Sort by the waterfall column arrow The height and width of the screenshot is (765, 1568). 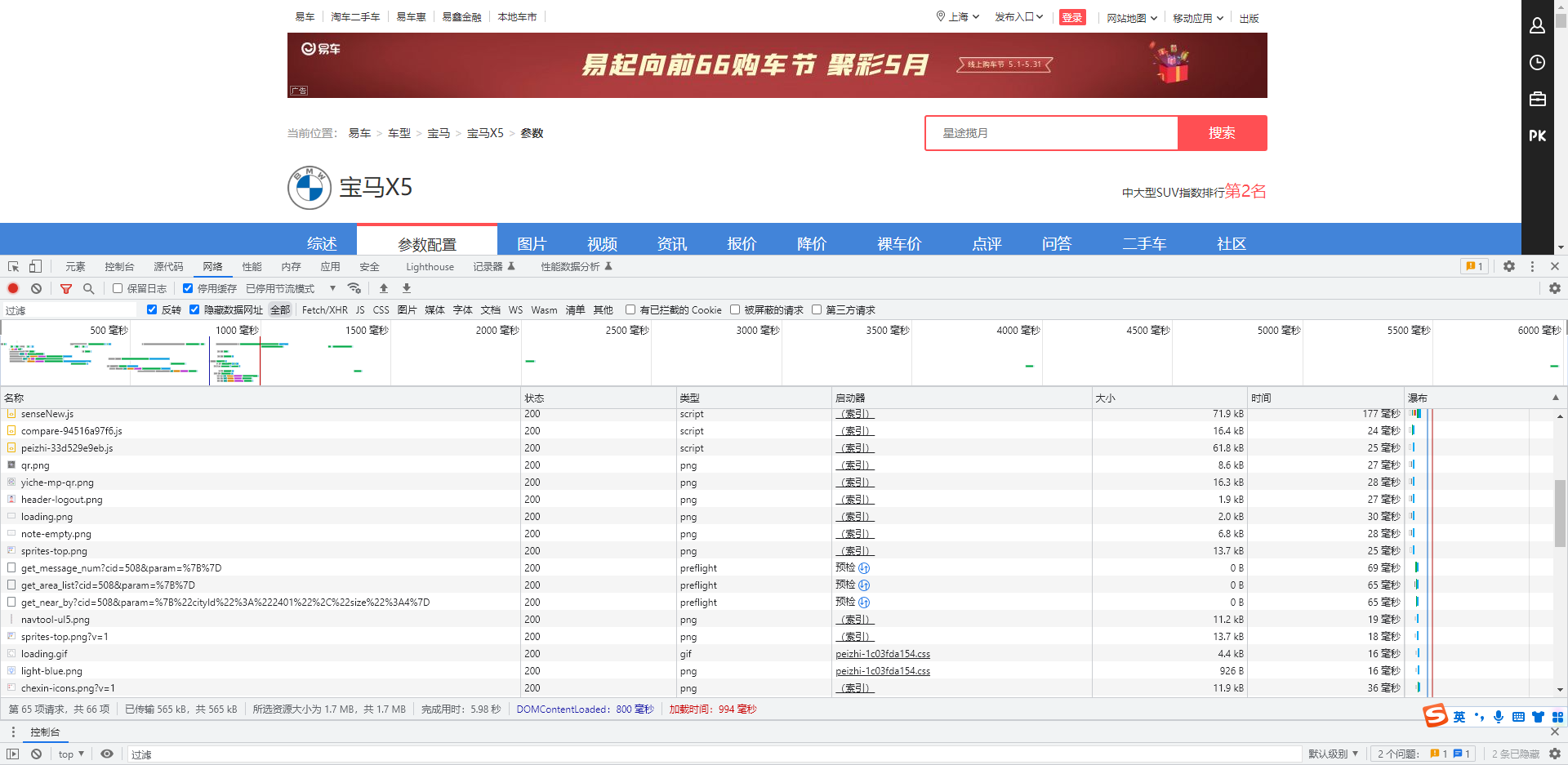[x=1556, y=398]
